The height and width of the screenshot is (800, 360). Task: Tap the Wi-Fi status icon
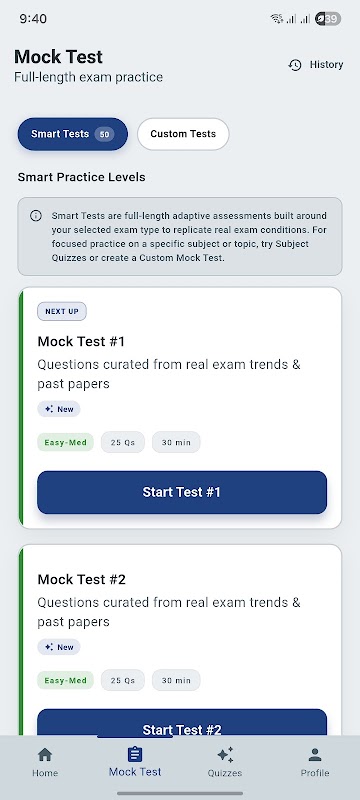276,19
